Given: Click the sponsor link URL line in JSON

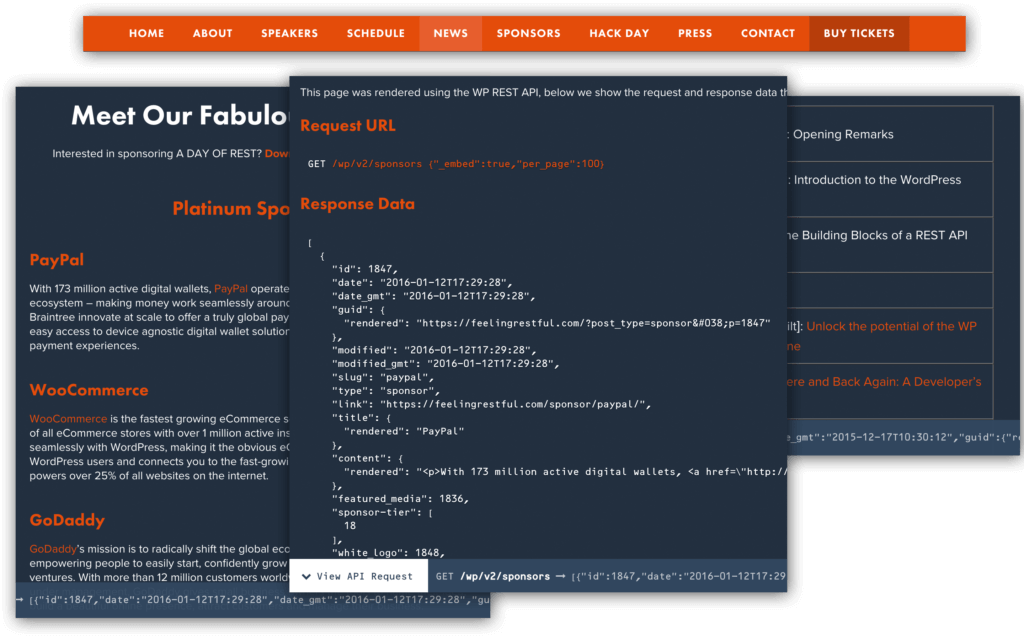Looking at the screenshot, I should (x=492, y=404).
